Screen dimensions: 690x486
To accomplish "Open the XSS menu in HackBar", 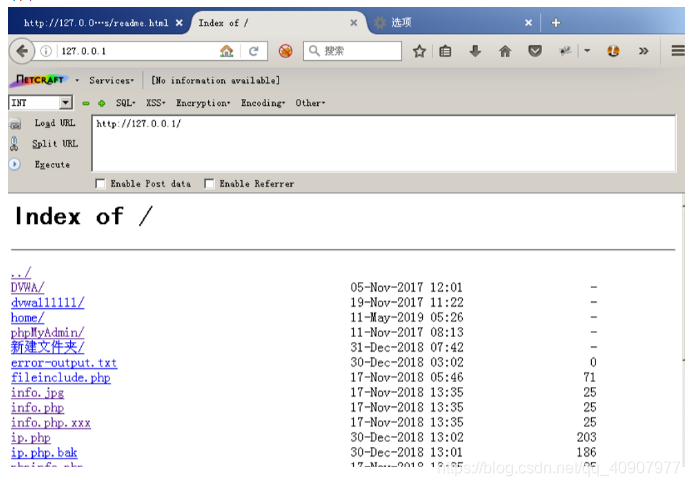I will [155, 103].
